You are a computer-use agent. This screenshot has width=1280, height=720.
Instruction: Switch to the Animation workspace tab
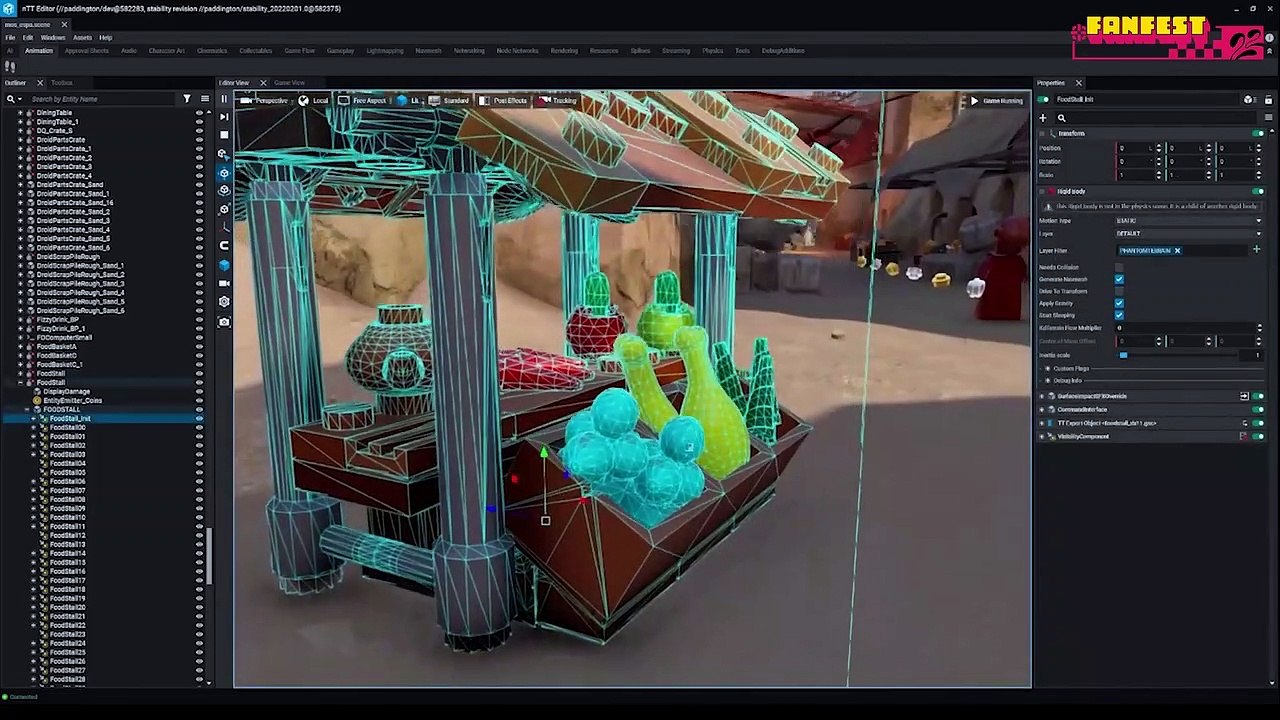[38, 50]
